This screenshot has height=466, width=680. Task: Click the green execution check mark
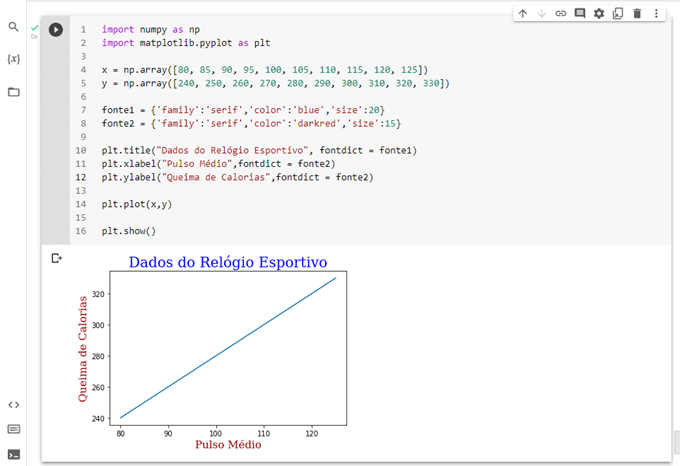34,27
